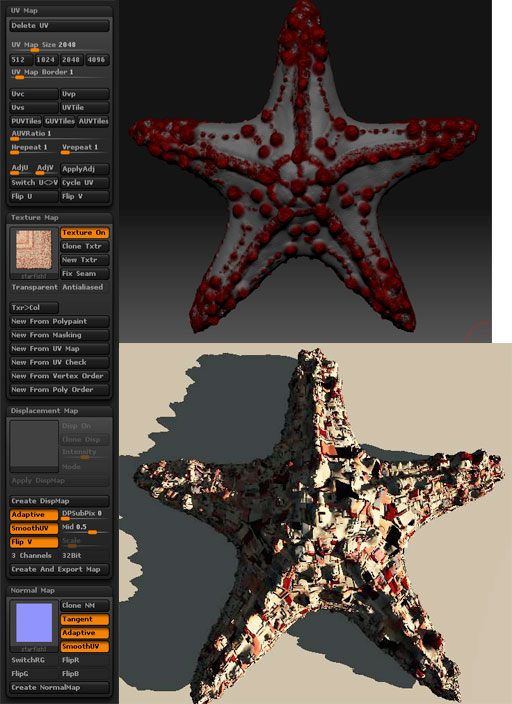The height and width of the screenshot is (704, 512).
Task: Adjust the UV Map Size slider
Action: pyautogui.click(x=59, y=46)
